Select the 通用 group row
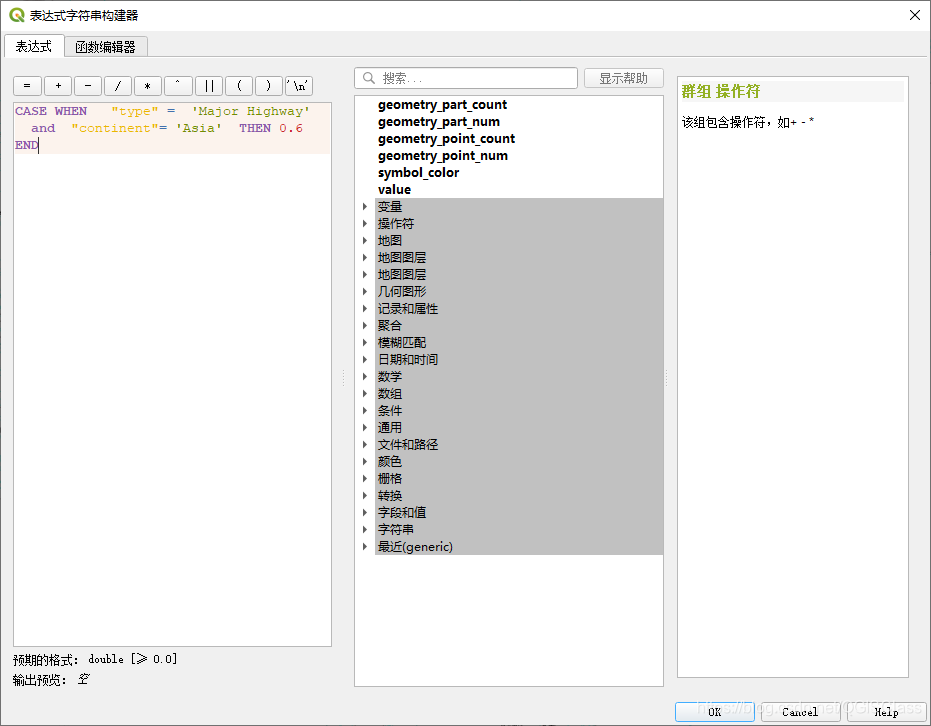The width and height of the screenshot is (931, 726). (x=519, y=427)
